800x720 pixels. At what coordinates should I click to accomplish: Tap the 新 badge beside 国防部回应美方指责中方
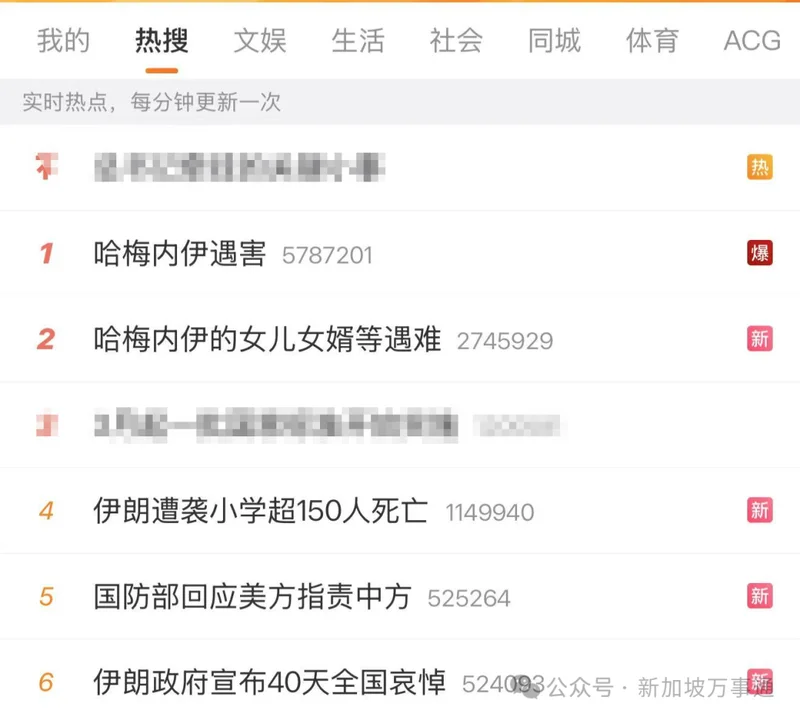[760, 595]
